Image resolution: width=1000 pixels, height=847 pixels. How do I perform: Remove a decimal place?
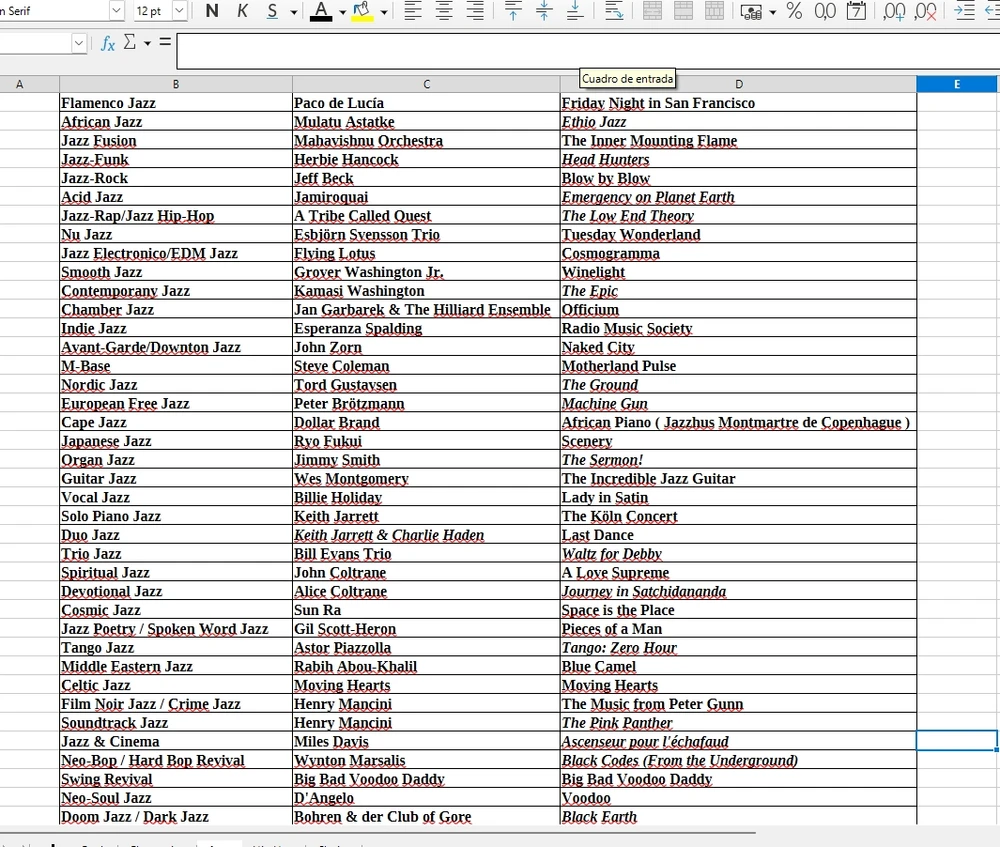(x=925, y=11)
